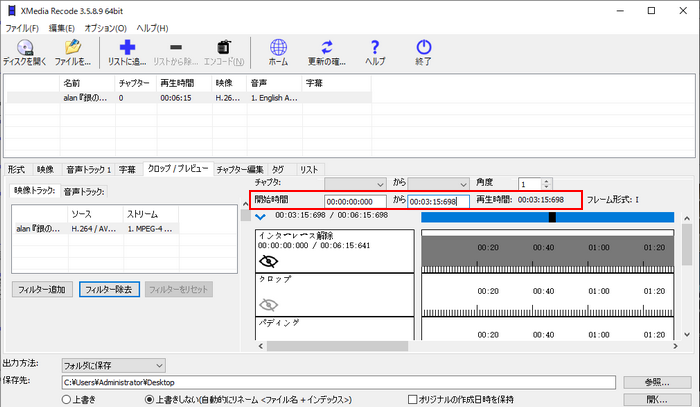
Task: Enable オリジナルの作成日時を保持 checkbox
Action: point(413,398)
